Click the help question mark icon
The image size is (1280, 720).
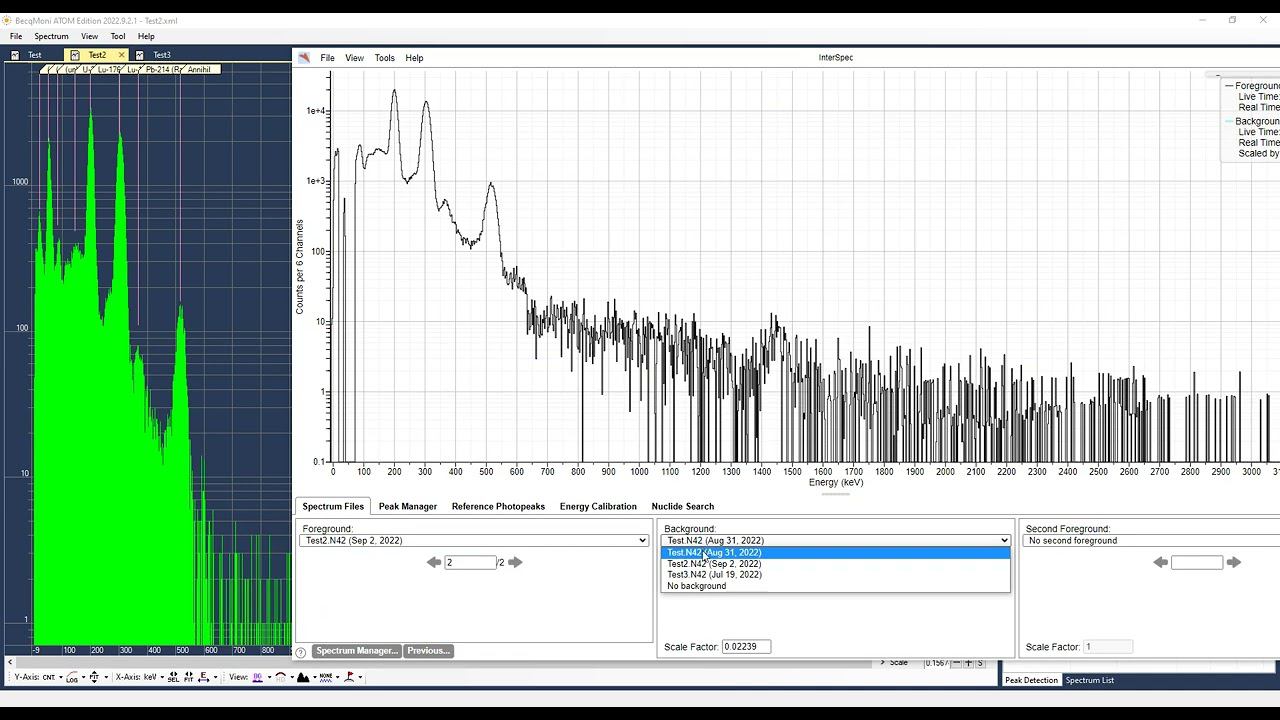tap(301, 653)
